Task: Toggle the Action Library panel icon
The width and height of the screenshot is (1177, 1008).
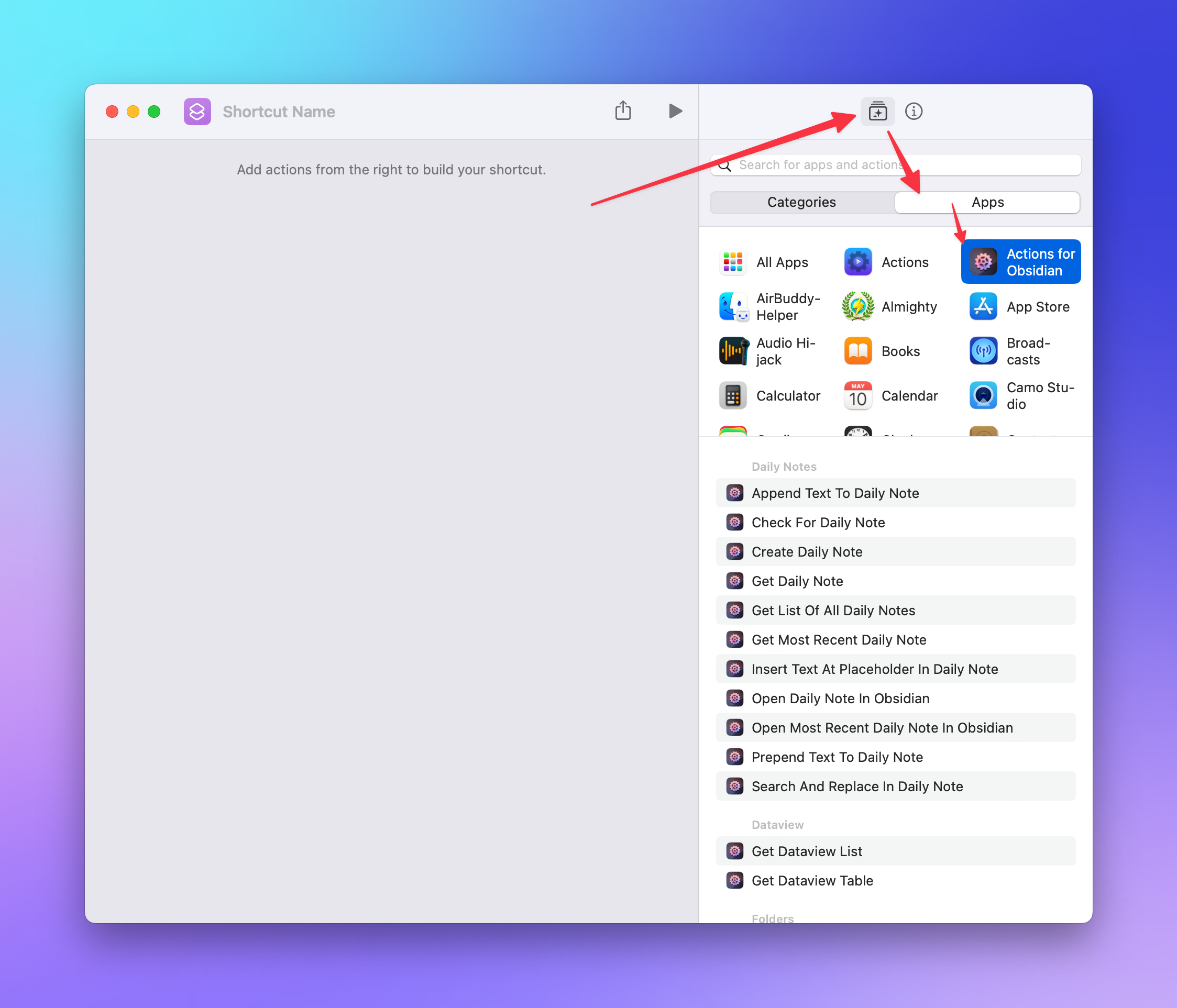Action: (x=877, y=112)
